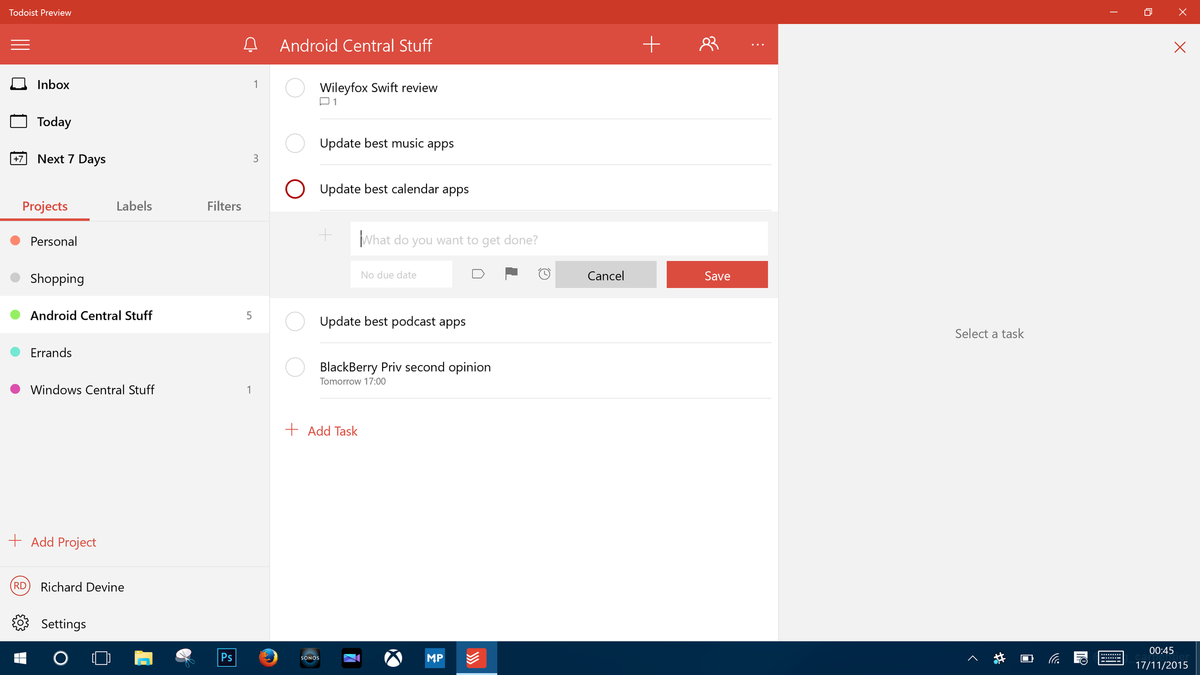Image resolution: width=1200 pixels, height=675 pixels.
Task: Open the more options ellipsis
Action: click(x=758, y=45)
